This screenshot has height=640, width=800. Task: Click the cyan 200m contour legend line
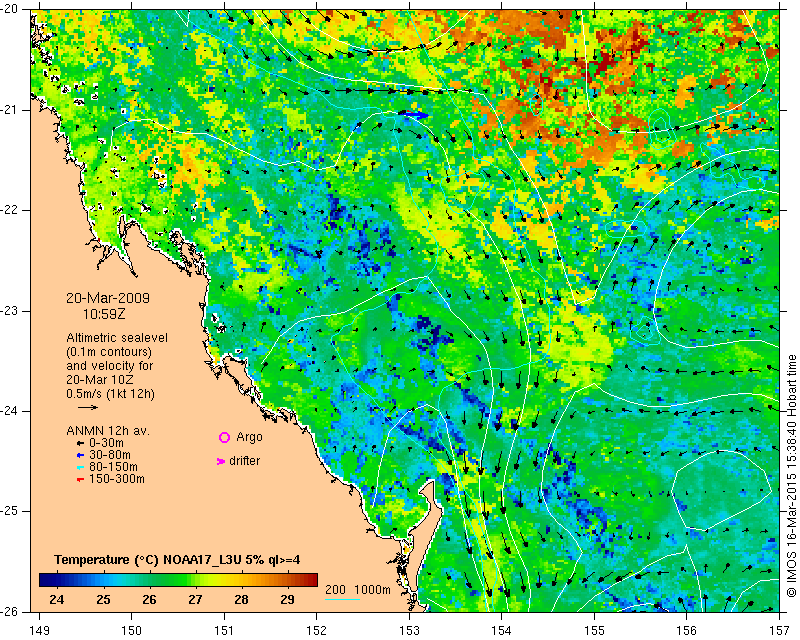click(342, 599)
